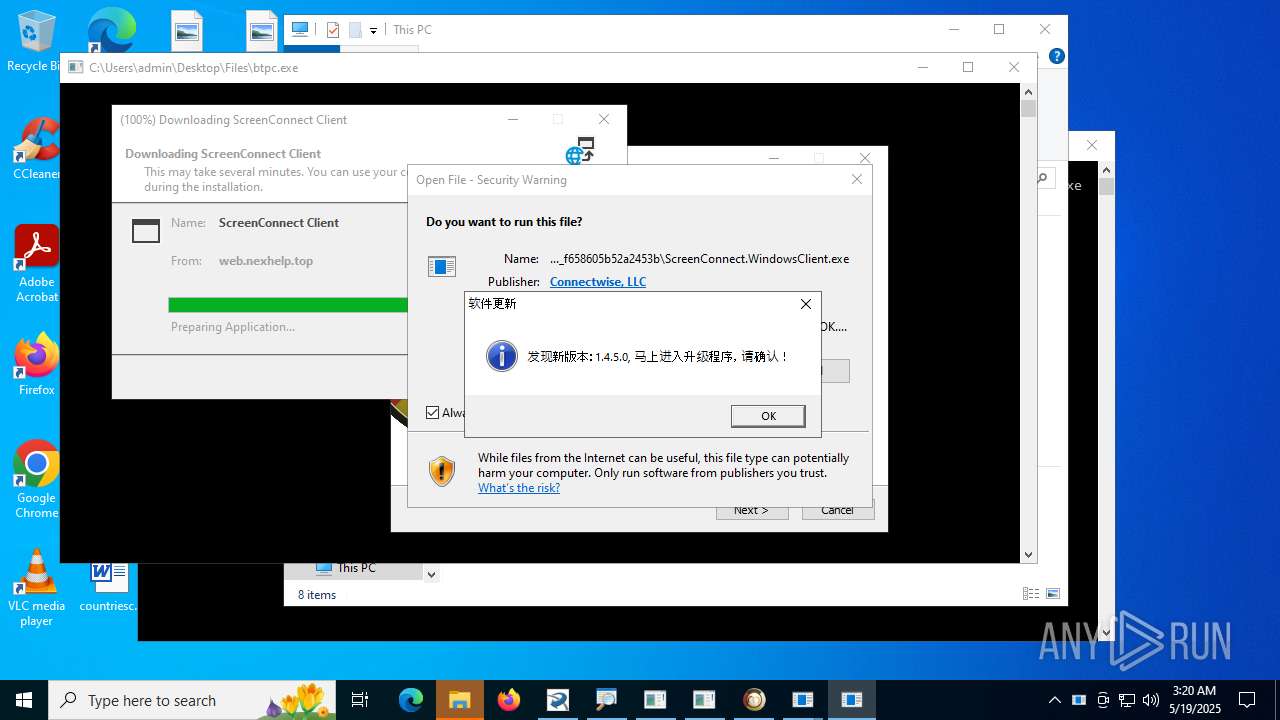Open Task View on the taskbar
Image resolution: width=1280 pixels, height=720 pixels.
point(361,700)
